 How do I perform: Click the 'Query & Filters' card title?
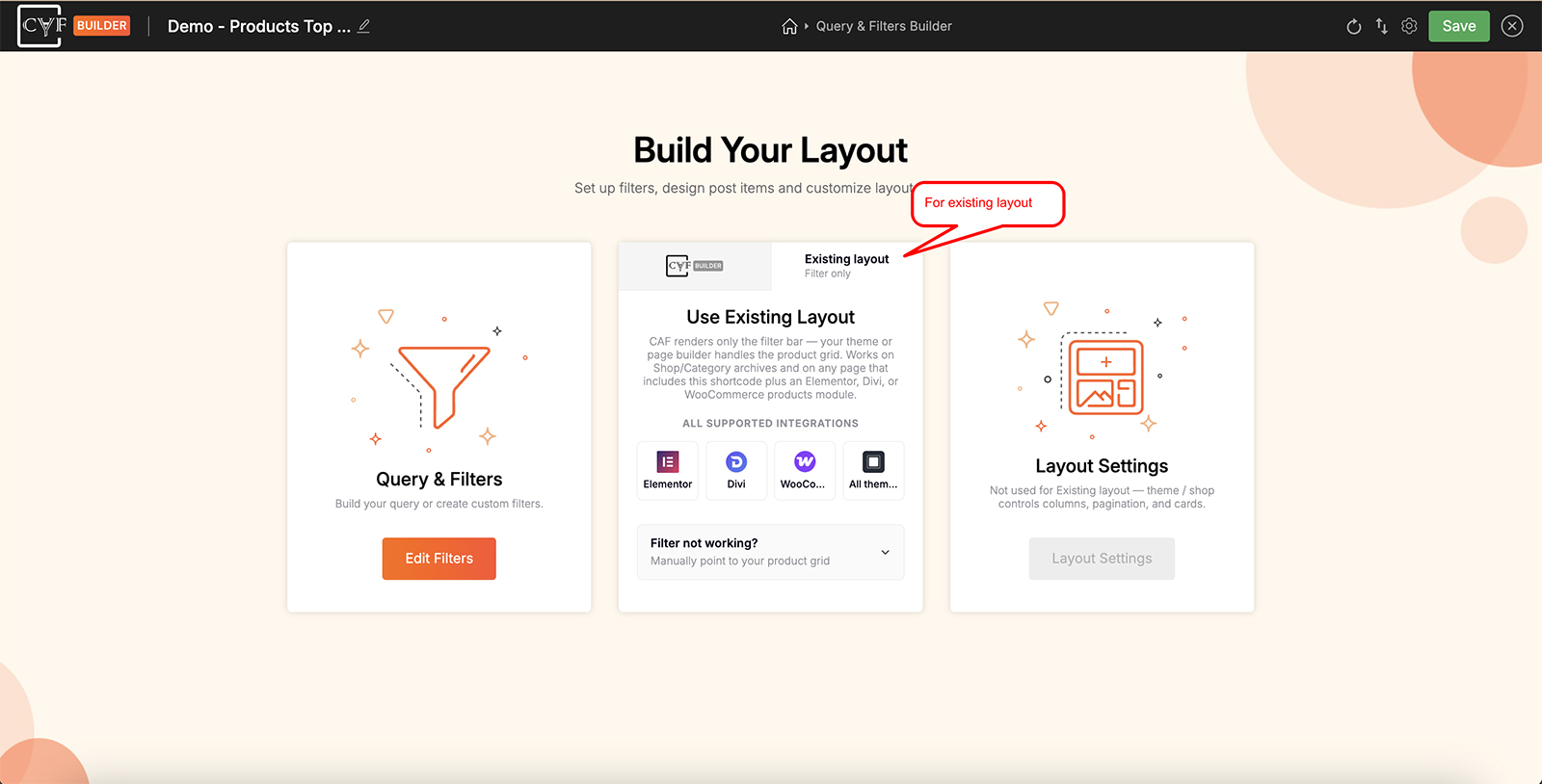(x=439, y=480)
